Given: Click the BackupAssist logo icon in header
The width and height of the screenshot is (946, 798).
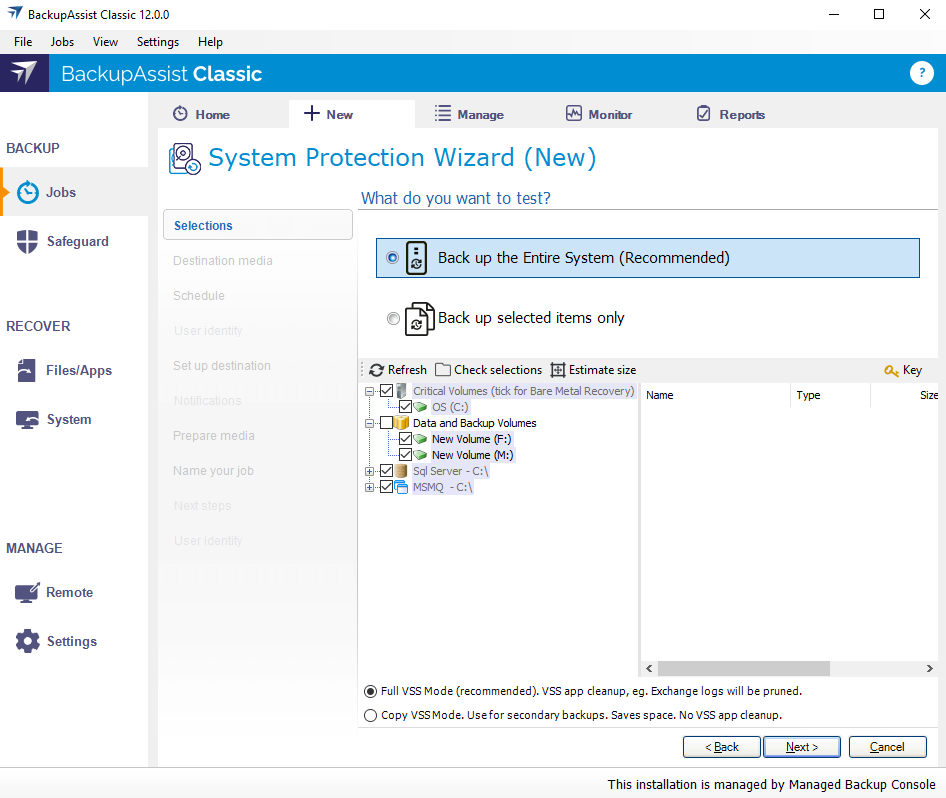Looking at the screenshot, I should 24,73.
